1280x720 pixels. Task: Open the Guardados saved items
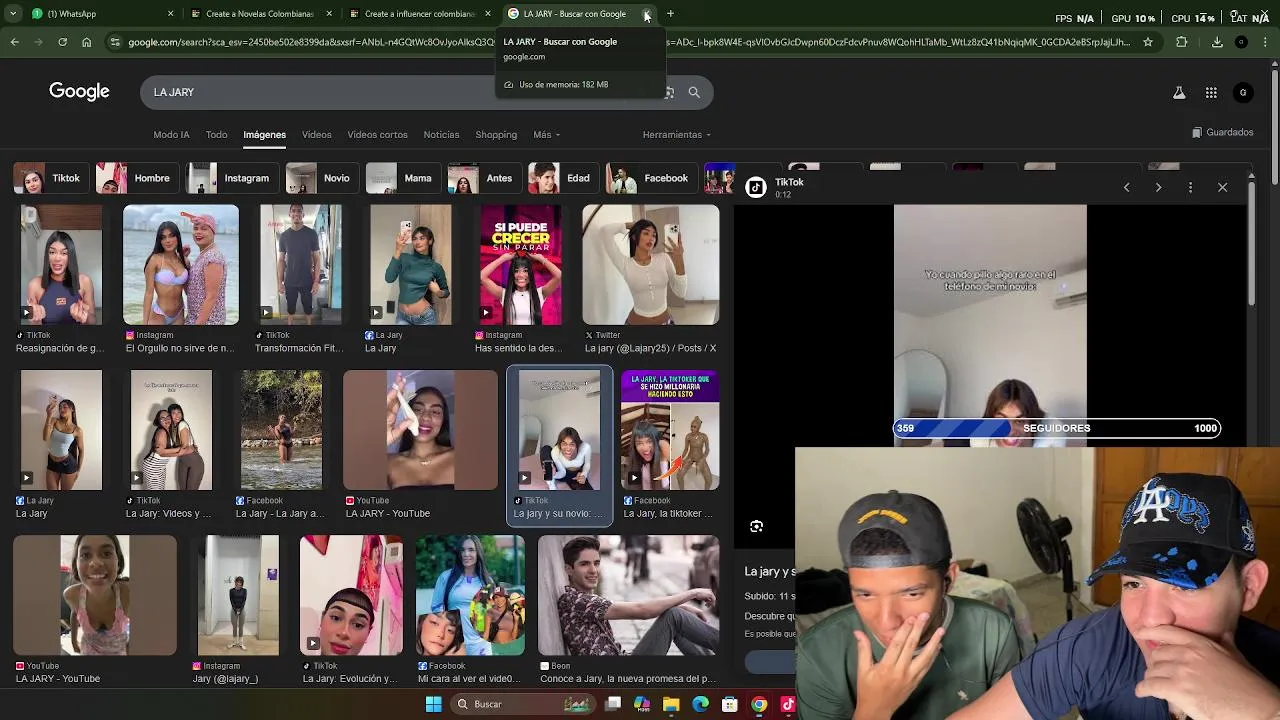pos(1222,132)
